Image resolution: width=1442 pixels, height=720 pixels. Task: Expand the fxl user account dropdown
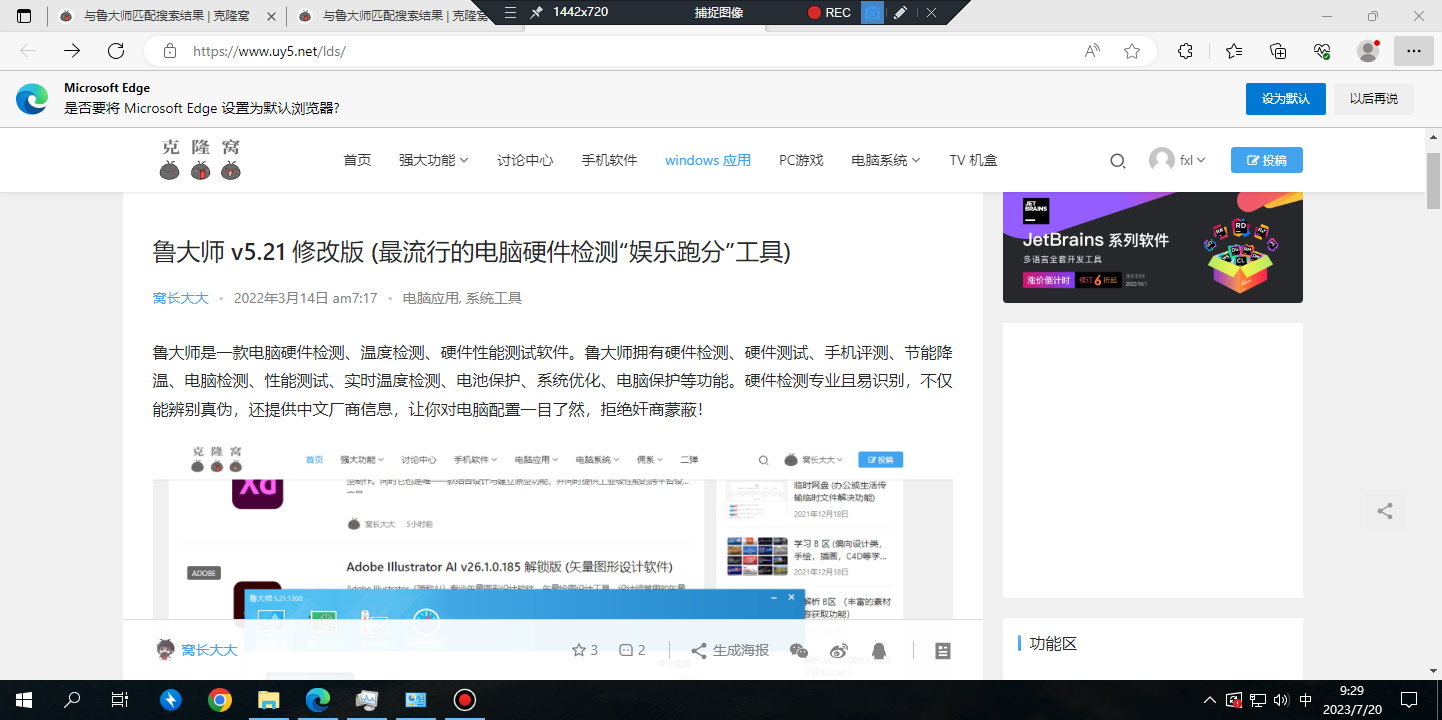click(1178, 160)
